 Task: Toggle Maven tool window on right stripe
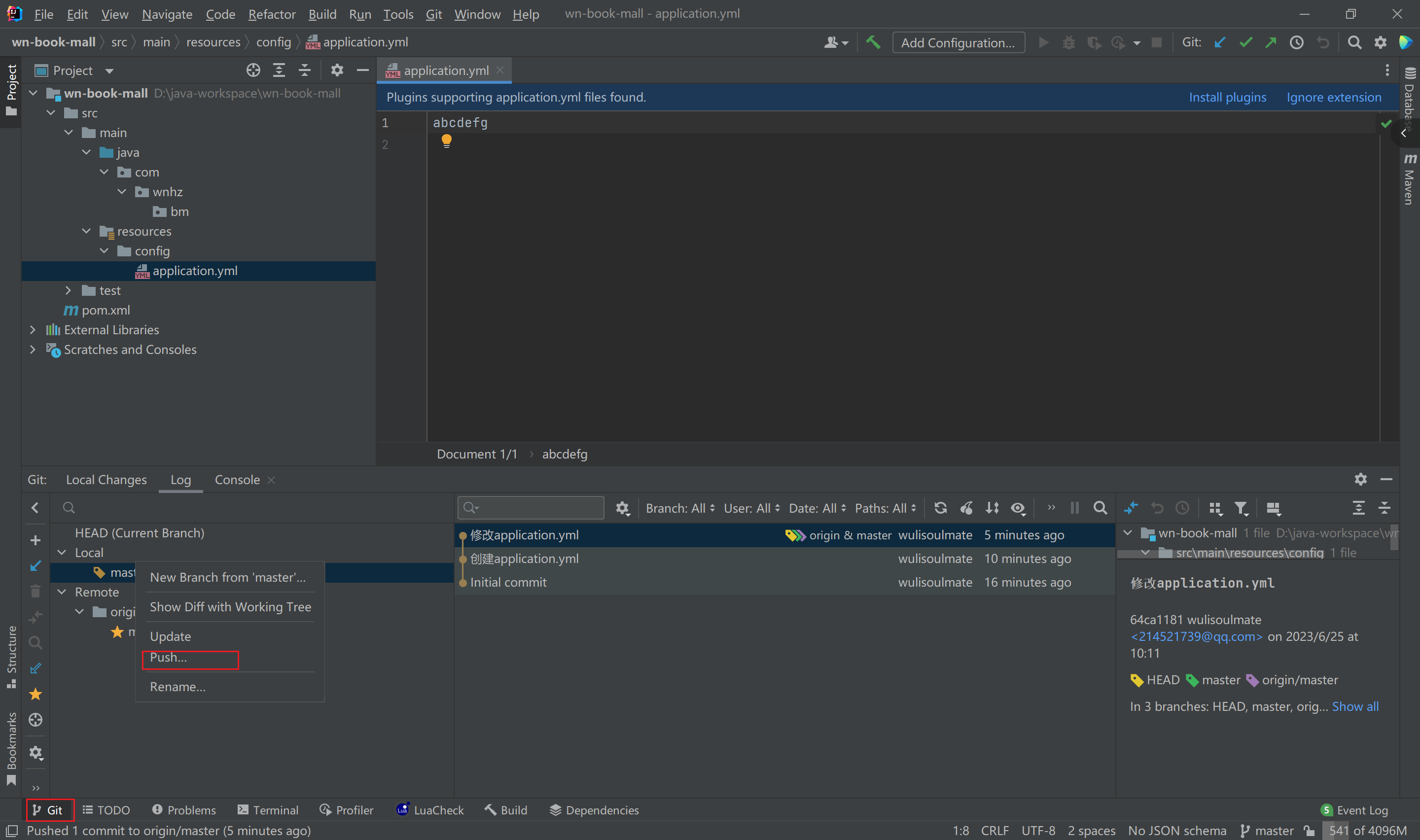click(1409, 179)
